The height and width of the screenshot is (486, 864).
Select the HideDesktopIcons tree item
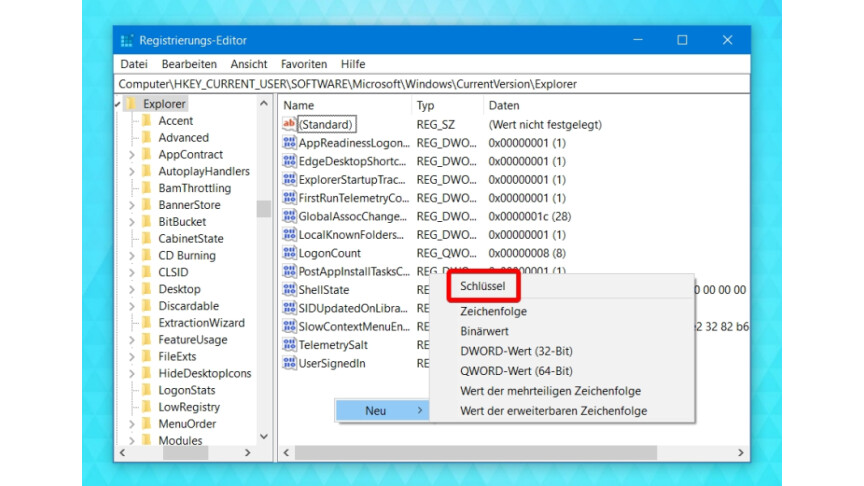(204, 374)
